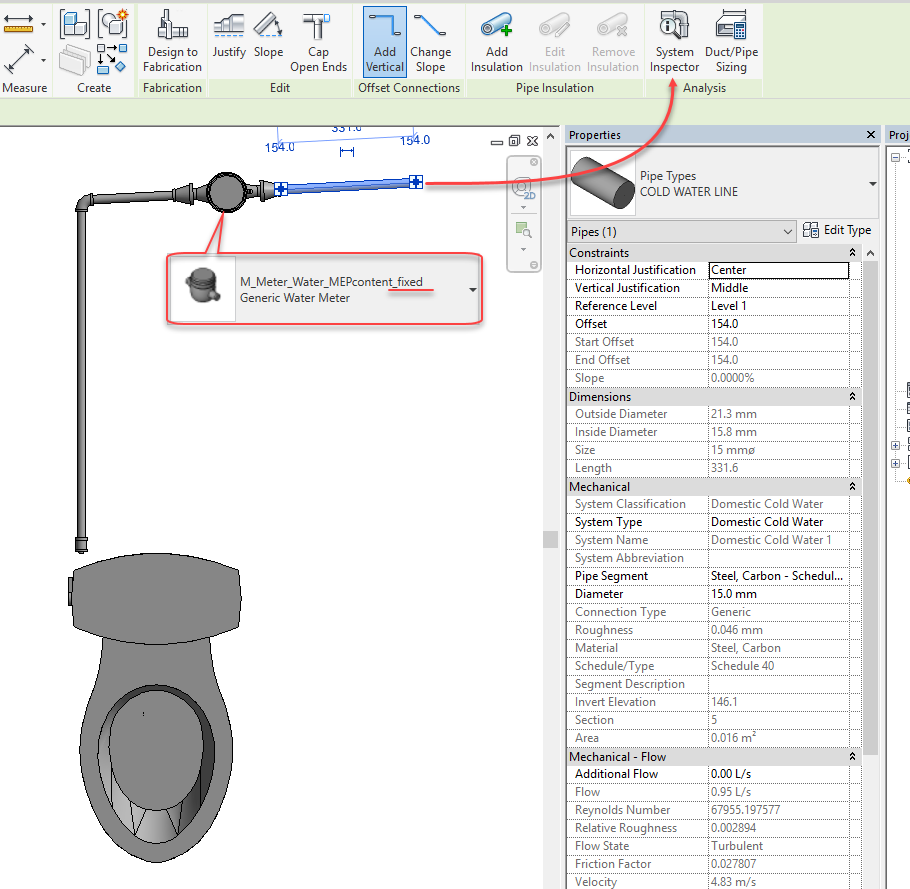Screen dimensions: 910x889
Task: Open the Design to Fabrication tool
Action: click(172, 41)
